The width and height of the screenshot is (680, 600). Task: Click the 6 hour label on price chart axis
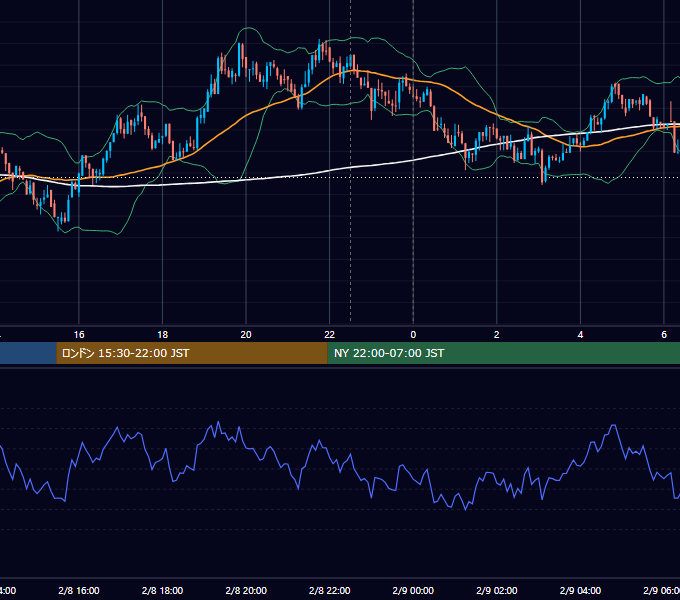[x=664, y=334]
